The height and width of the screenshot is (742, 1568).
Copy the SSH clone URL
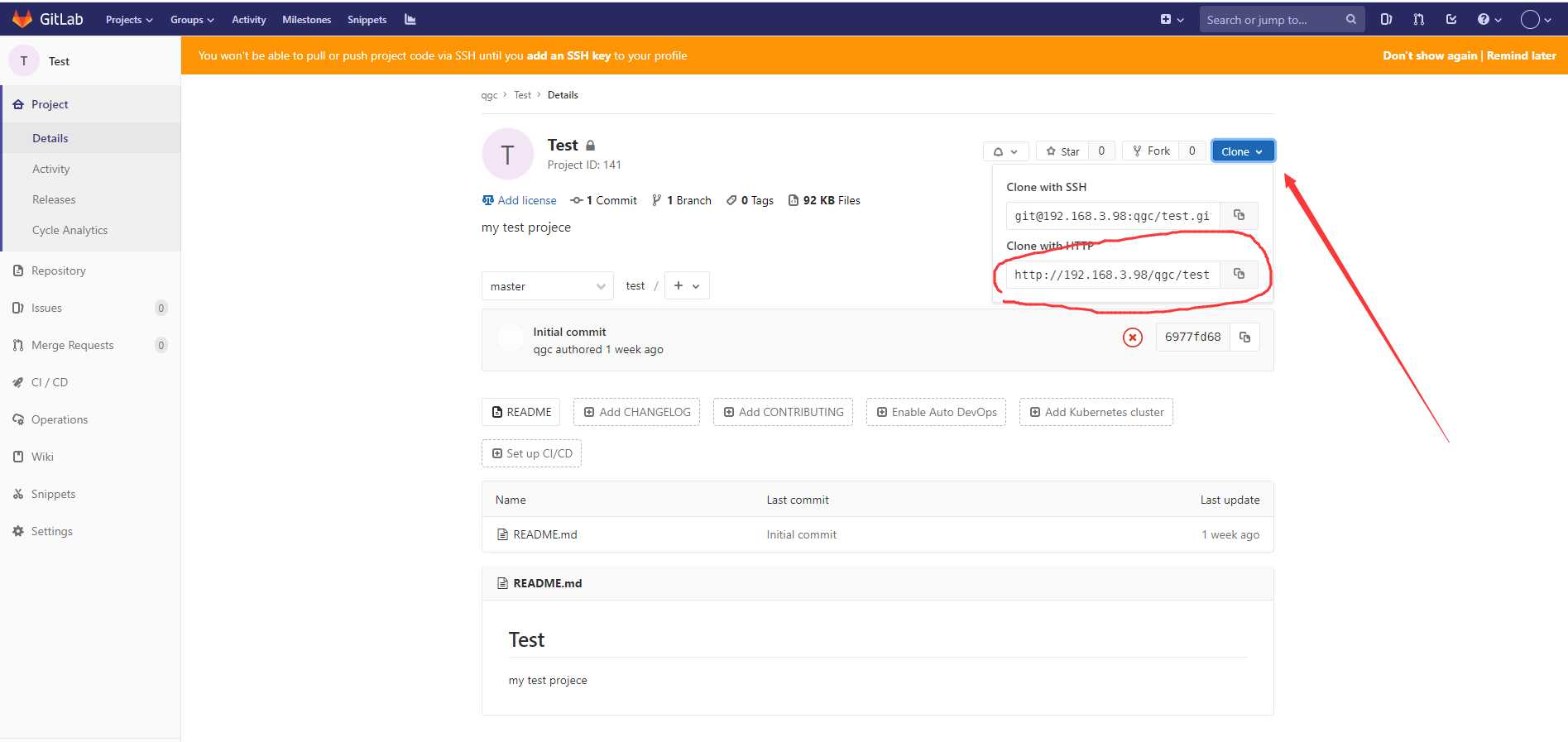pos(1239,215)
